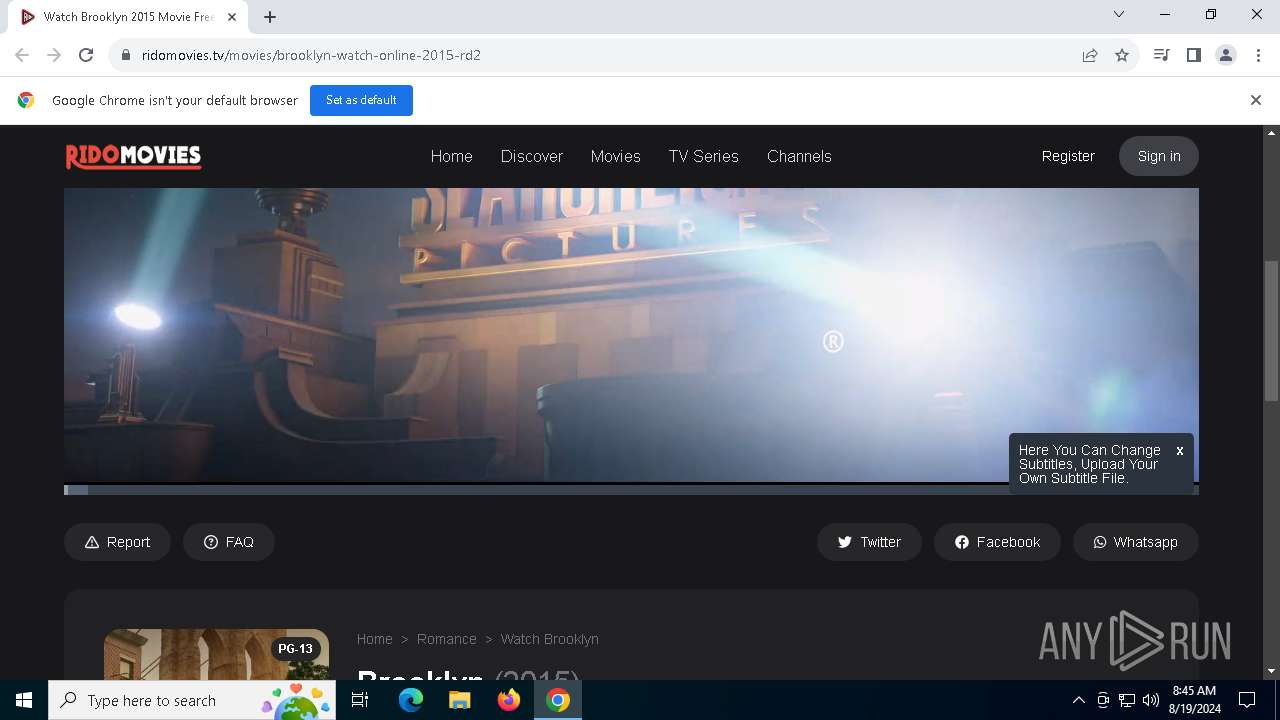The height and width of the screenshot is (720, 1280).
Task: View site information padlock icon
Action: (x=125, y=55)
